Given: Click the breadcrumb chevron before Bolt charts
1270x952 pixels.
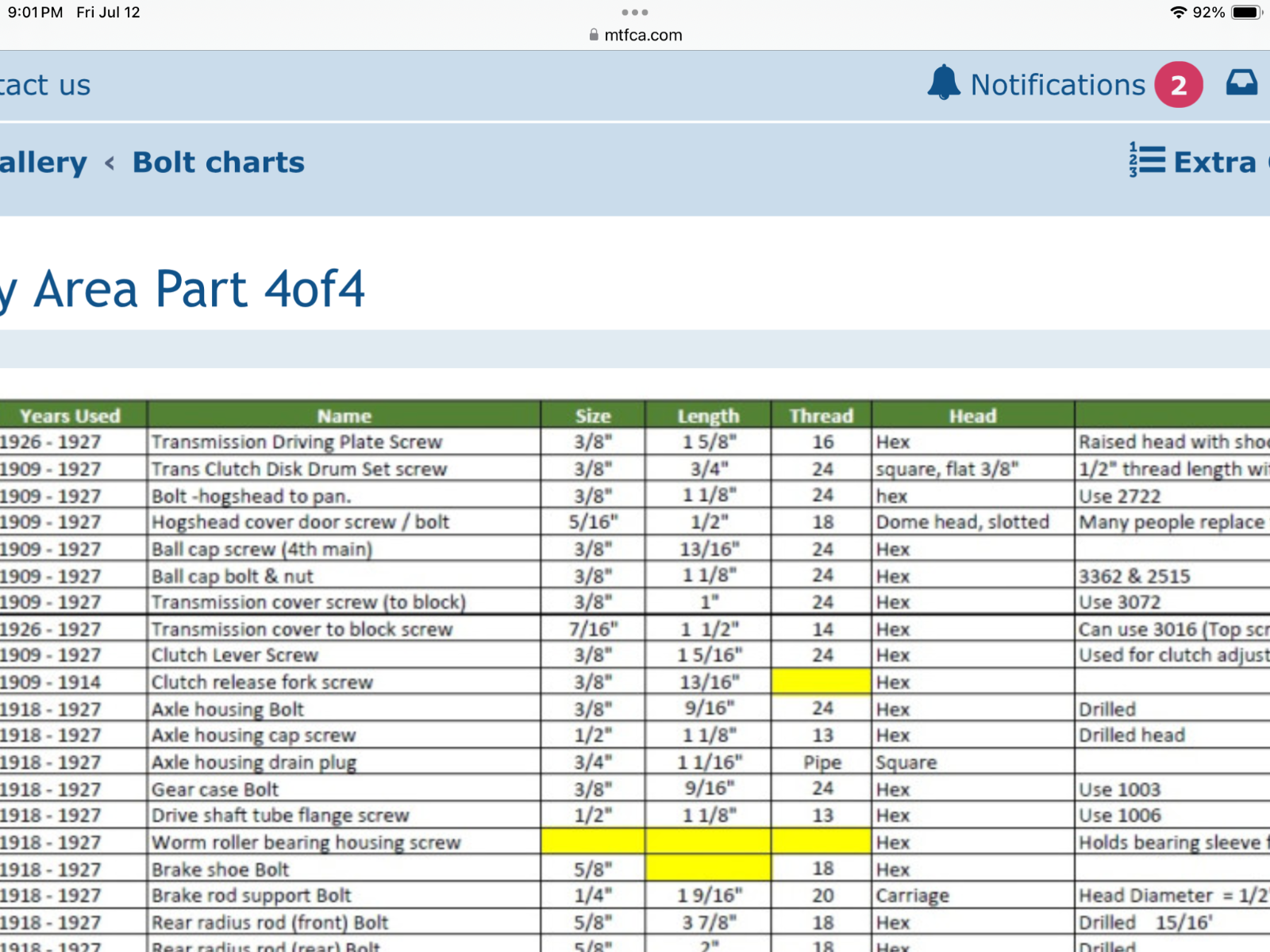Looking at the screenshot, I should [110, 163].
